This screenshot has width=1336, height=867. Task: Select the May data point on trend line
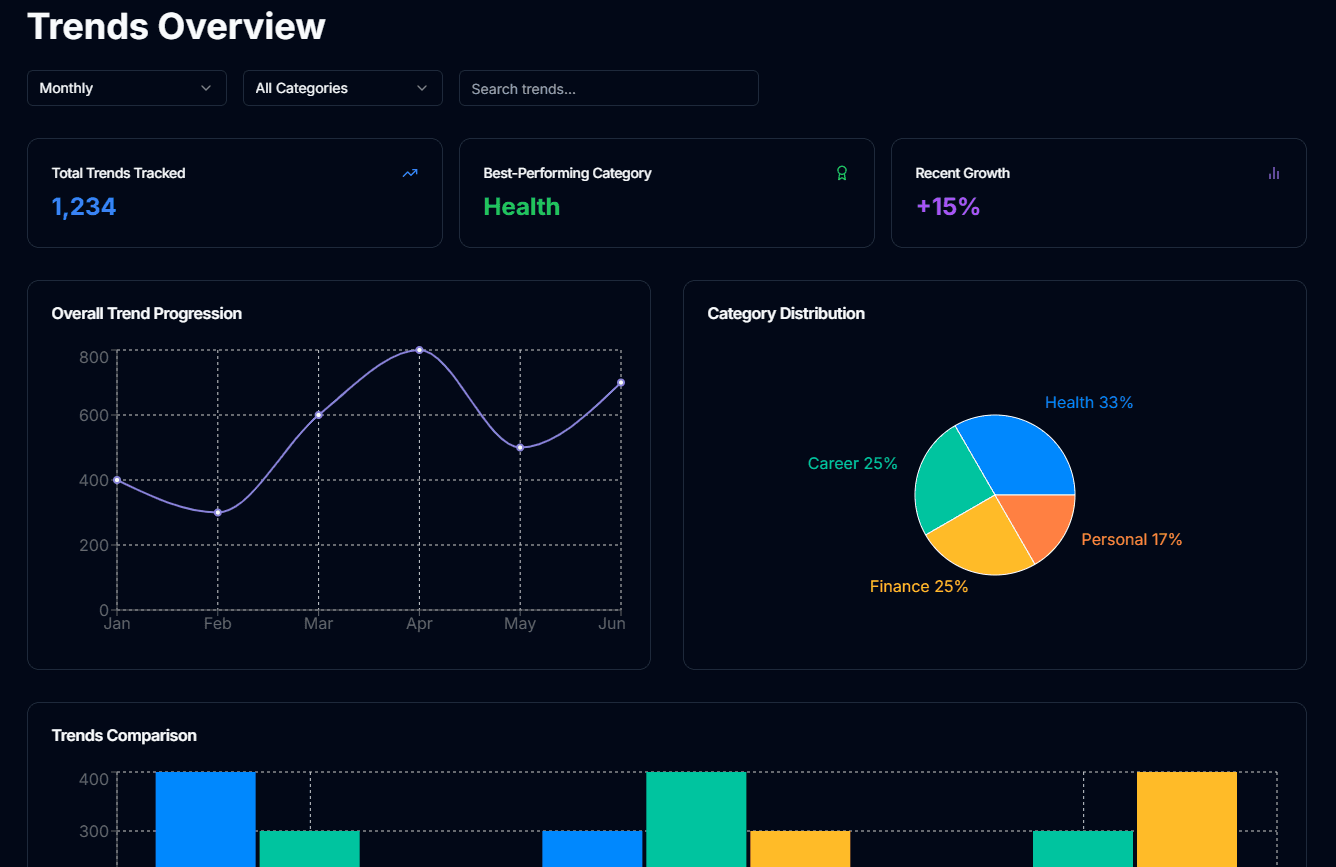(x=520, y=447)
